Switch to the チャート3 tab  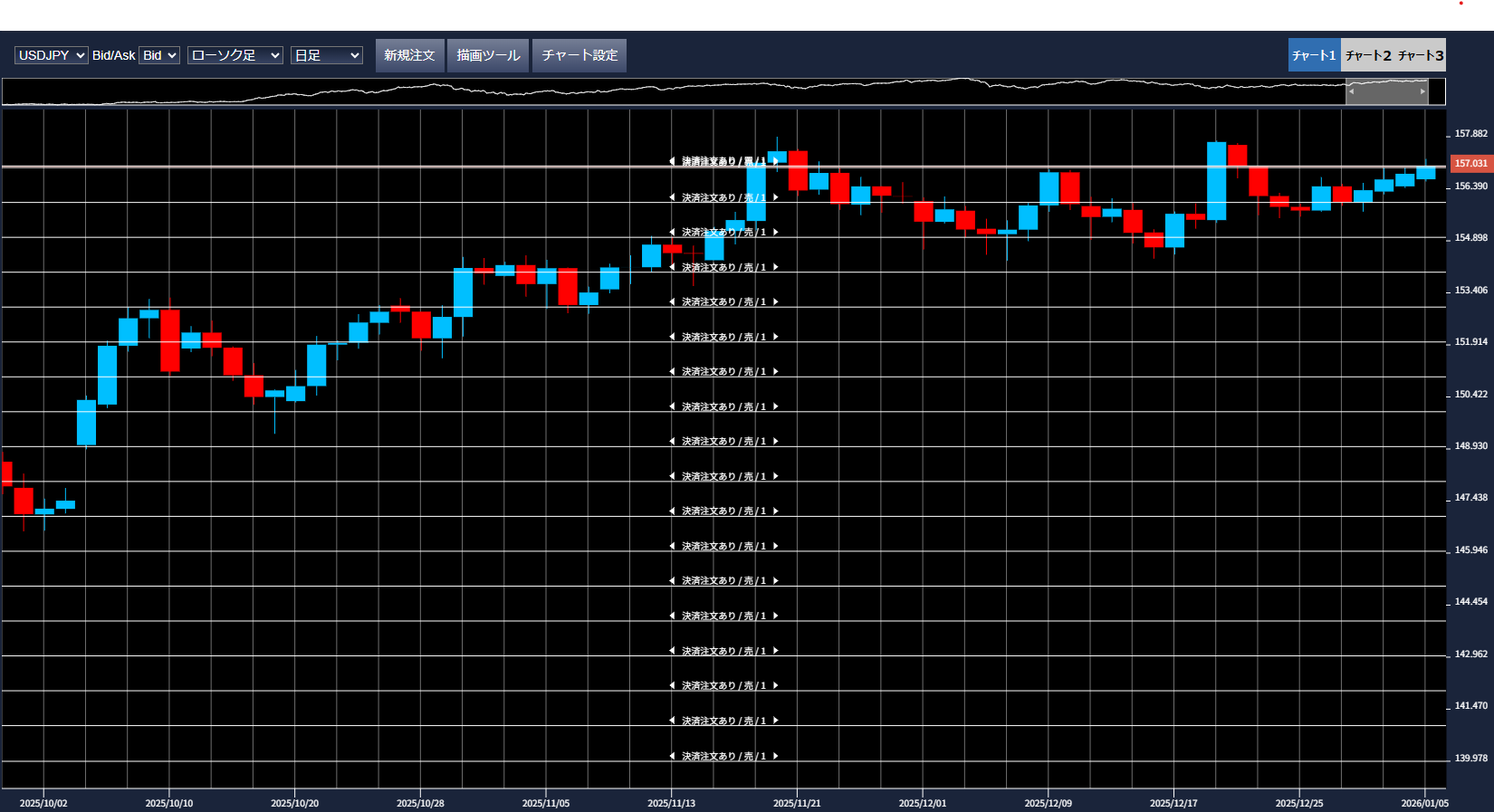(1421, 55)
